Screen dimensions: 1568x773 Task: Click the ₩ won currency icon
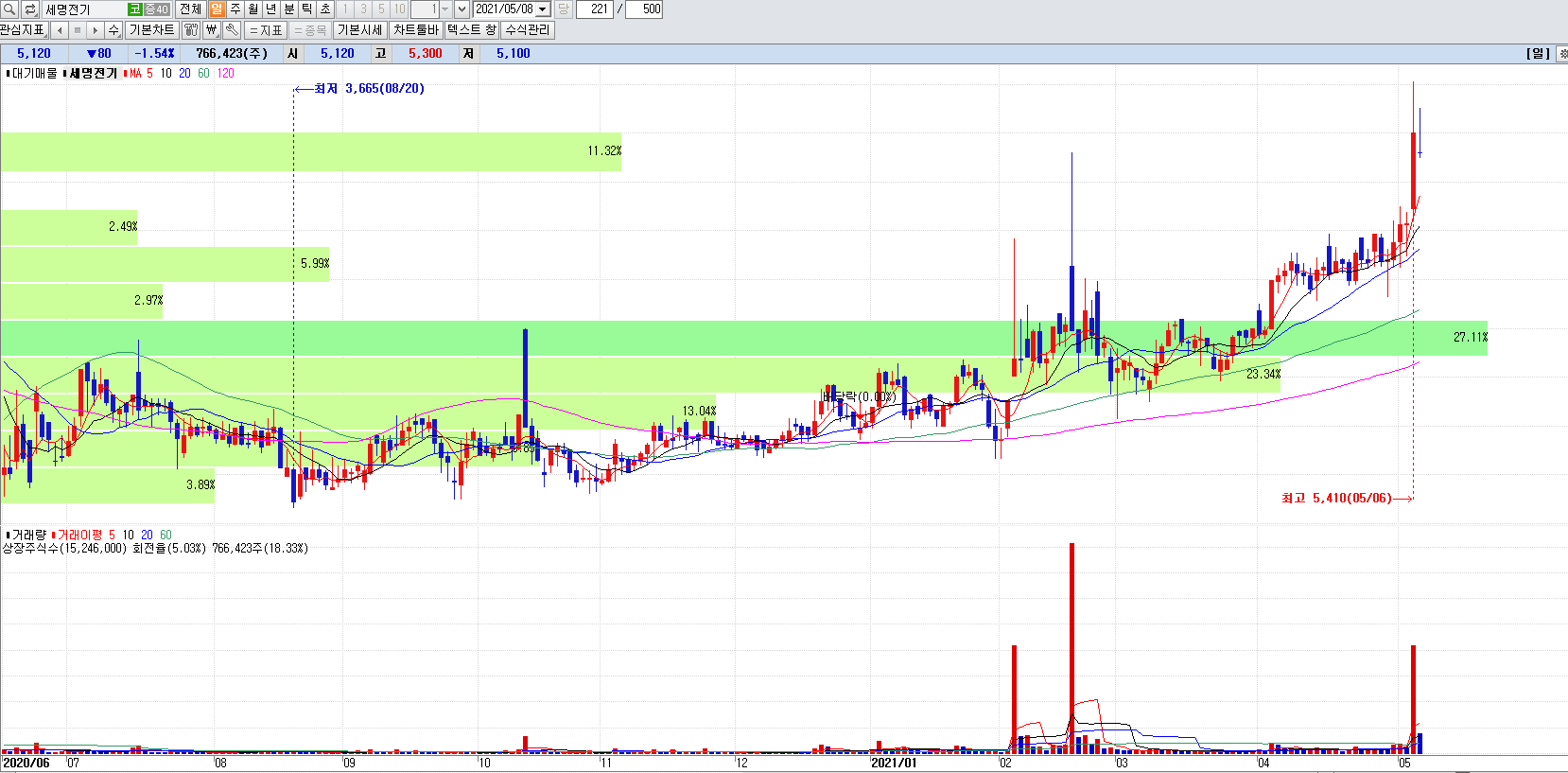point(212,30)
